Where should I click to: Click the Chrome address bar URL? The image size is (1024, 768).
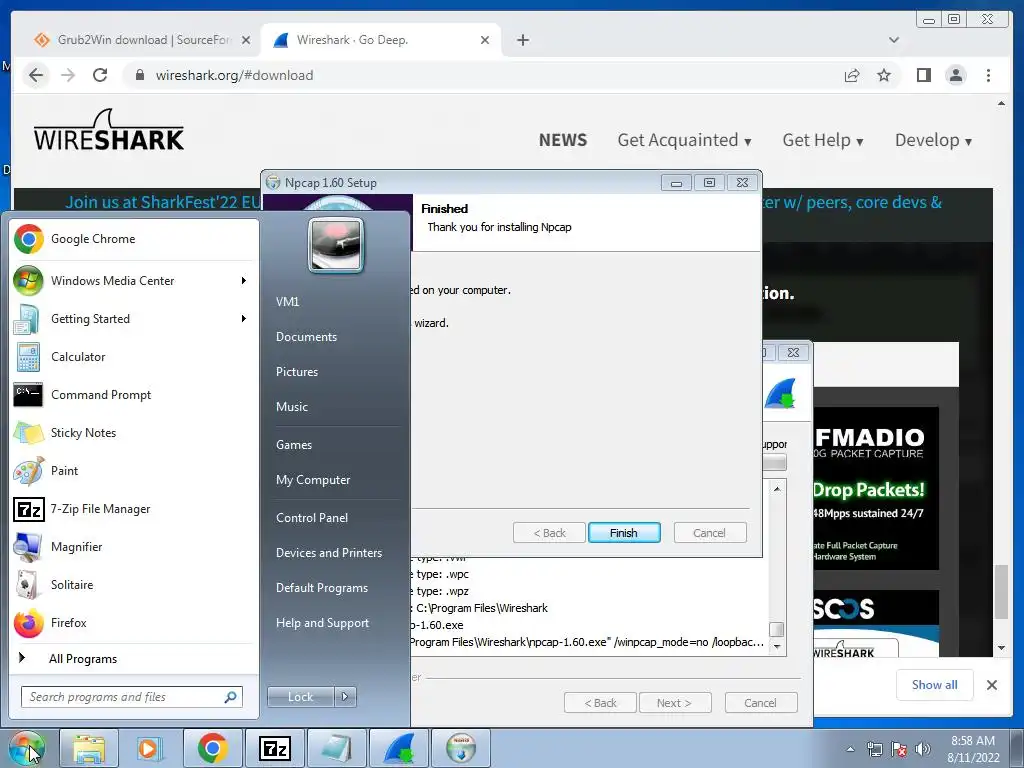(234, 75)
